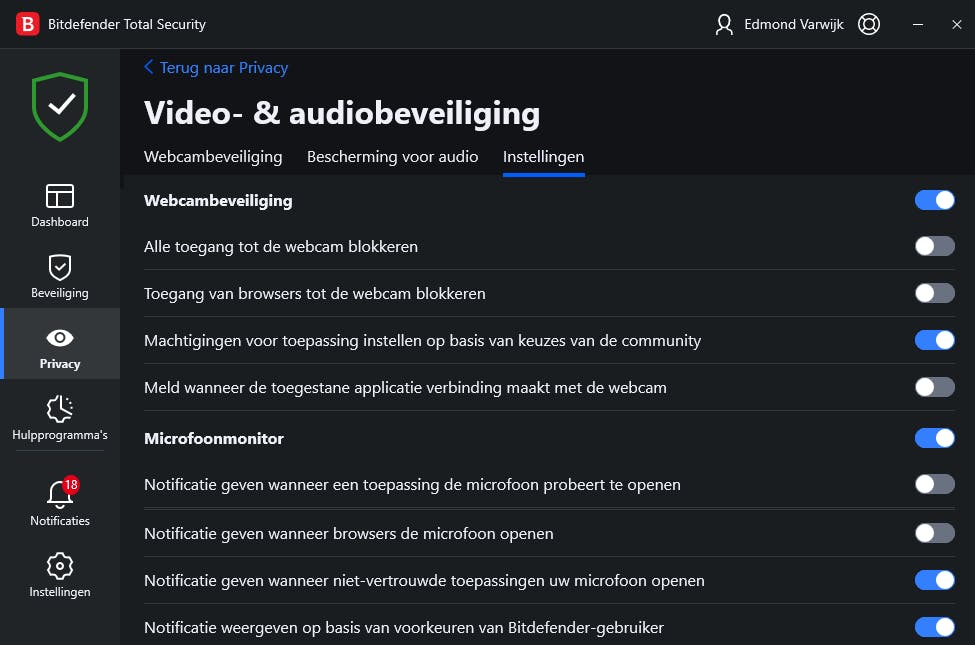Disable the Webcambeveiliging main toggle
The width and height of the screenshot is (975, 645).
[934, 200]
